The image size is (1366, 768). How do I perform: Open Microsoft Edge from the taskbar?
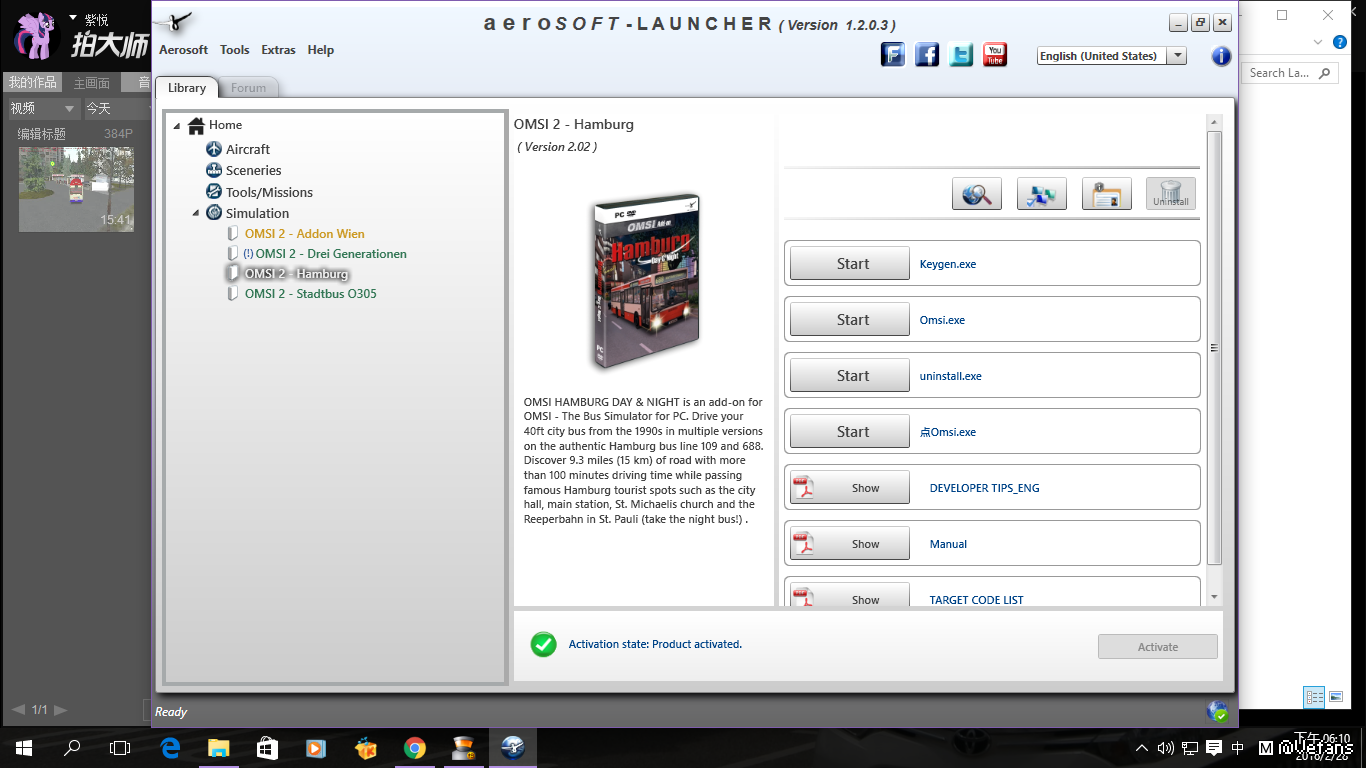pyautogui.click(x=170, y=747)
